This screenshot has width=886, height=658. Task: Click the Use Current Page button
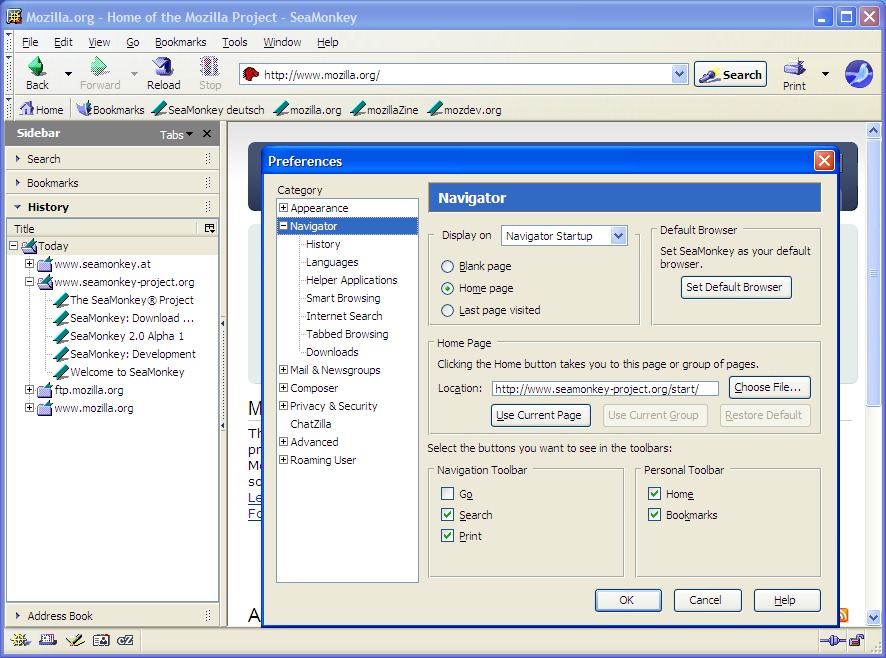(x=541, y=415)
